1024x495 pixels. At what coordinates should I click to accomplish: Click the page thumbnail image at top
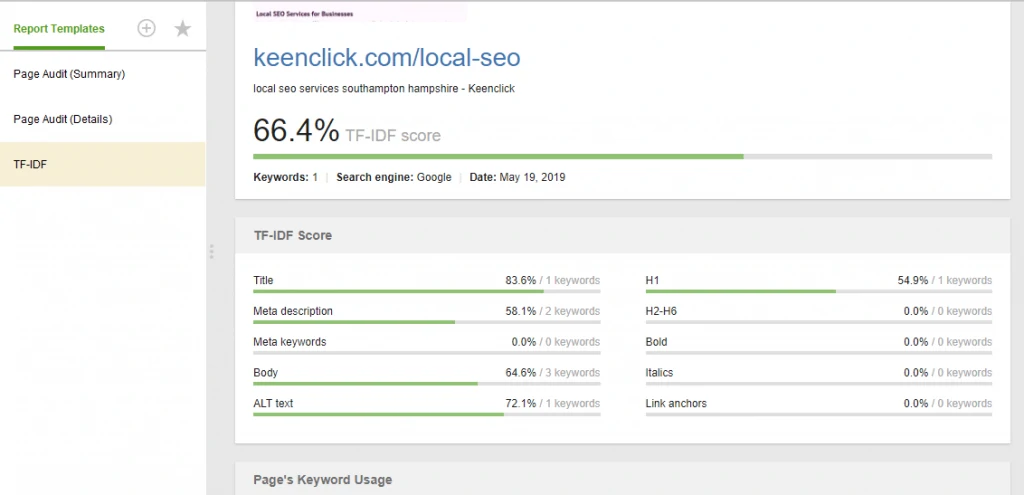[x=360, y=12]
